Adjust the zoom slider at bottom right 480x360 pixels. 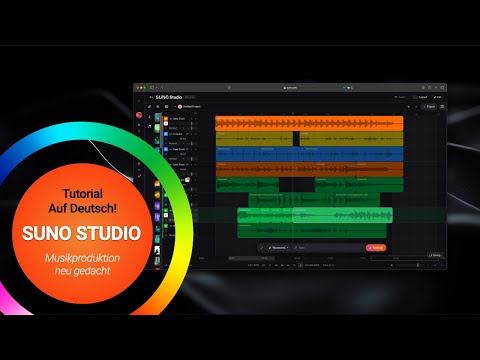click(418, 265)
